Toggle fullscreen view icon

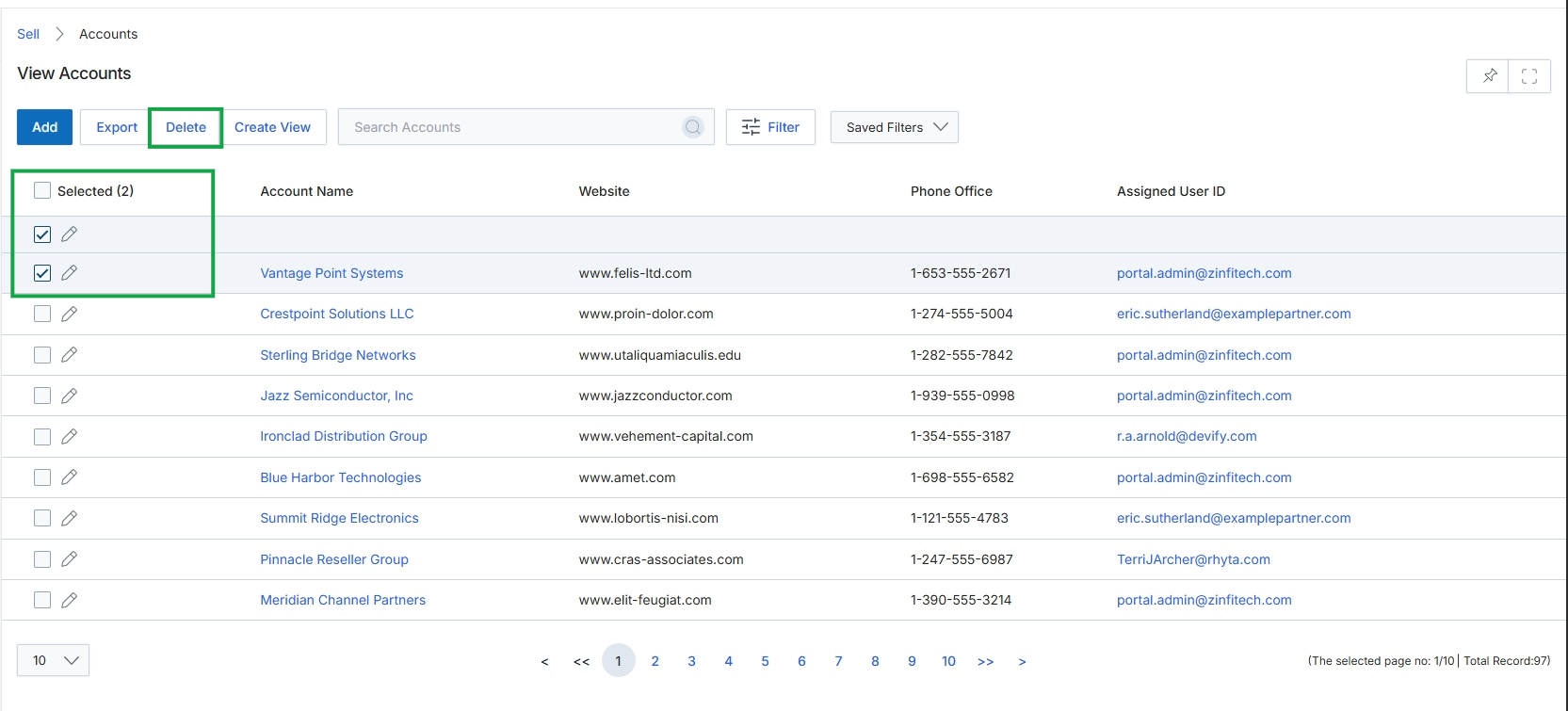(x=1529, y=76)
